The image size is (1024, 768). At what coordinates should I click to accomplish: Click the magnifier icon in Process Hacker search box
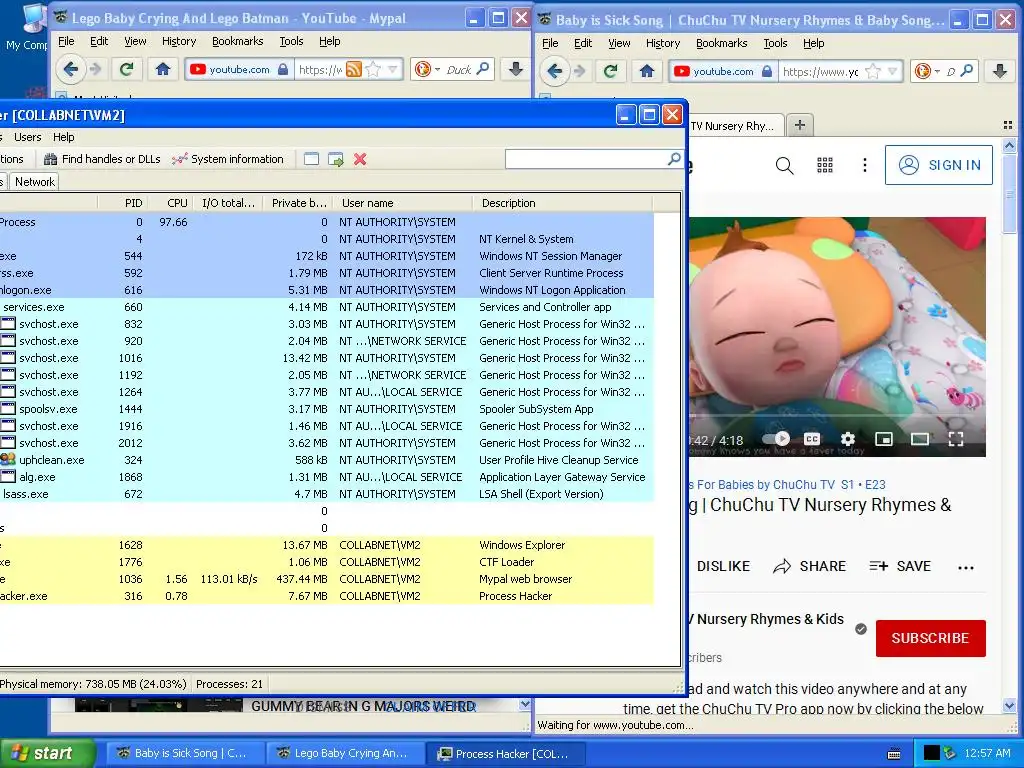(674, 159)
